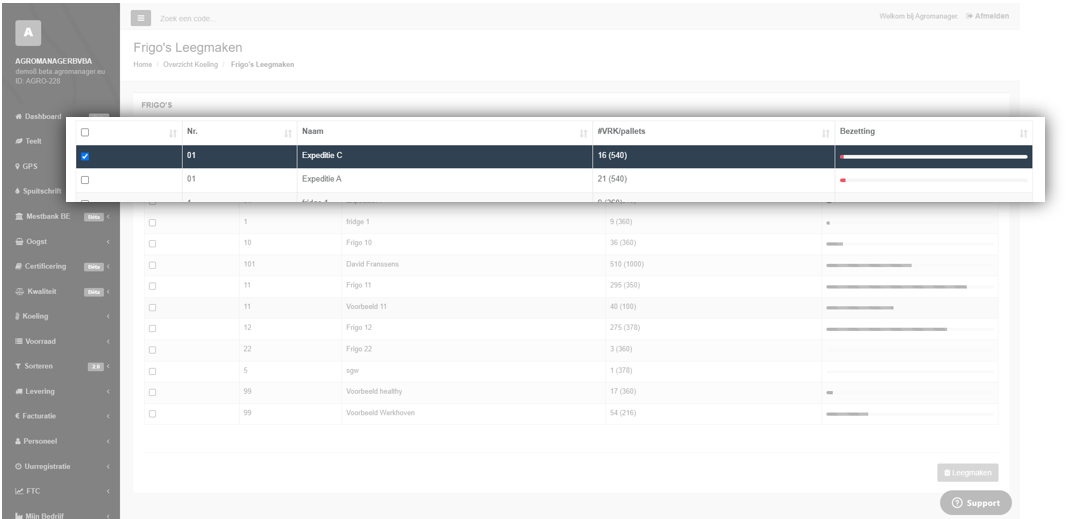Click the '16 (540)' pallets cell
Screen dimensions: 1071x519
point(713,156)
